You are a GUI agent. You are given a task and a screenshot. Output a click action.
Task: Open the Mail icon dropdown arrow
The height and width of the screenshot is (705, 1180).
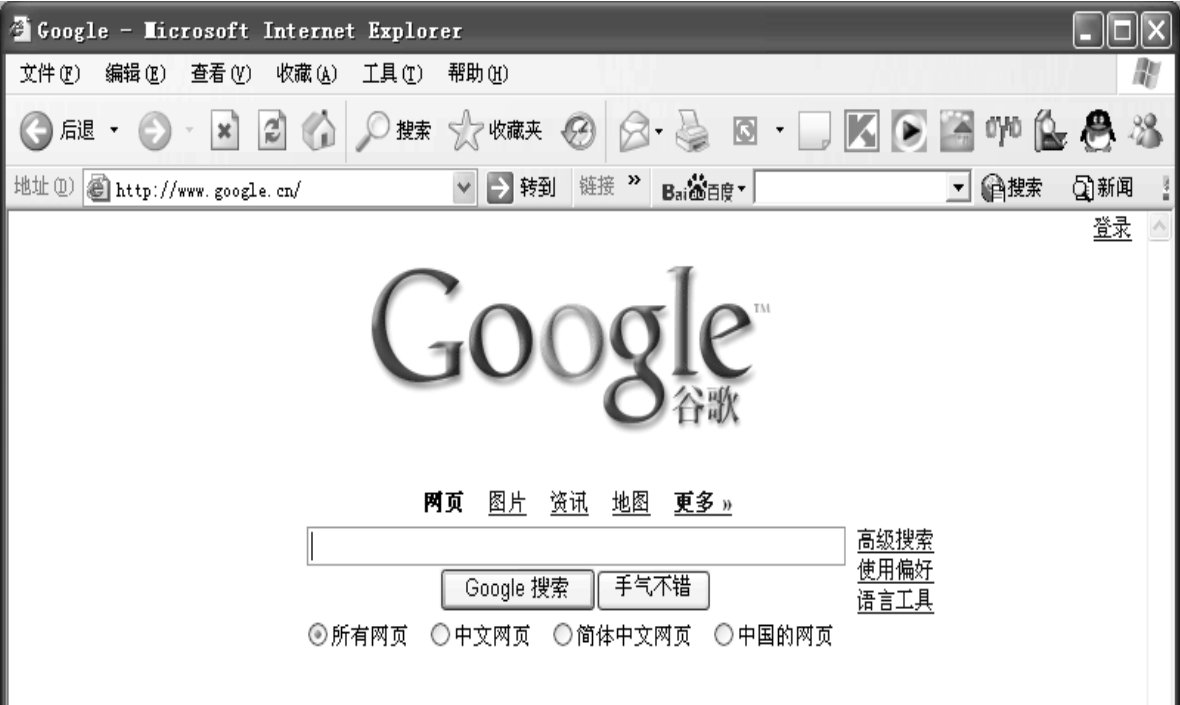pyautogui.click(x=659, y=132)
